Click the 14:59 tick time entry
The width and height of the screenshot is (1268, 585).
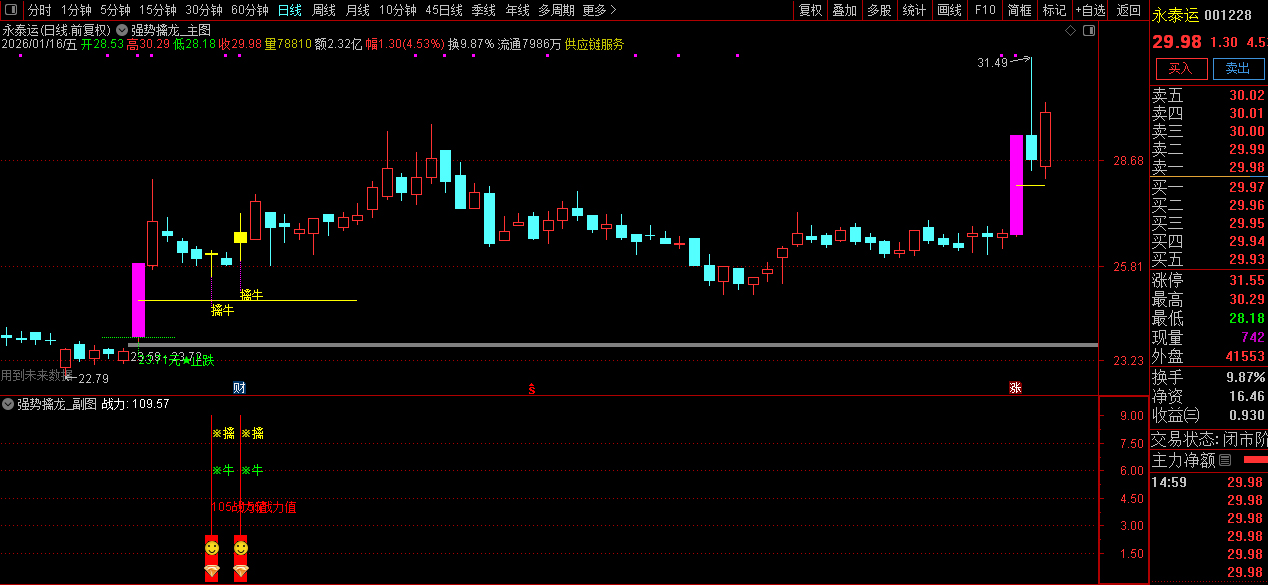[1167, 482]
